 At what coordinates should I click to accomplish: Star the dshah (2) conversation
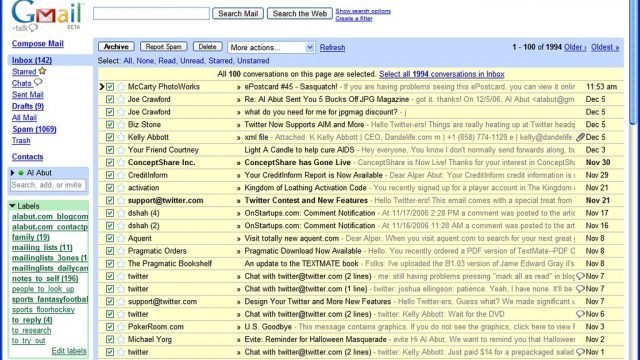121,226
